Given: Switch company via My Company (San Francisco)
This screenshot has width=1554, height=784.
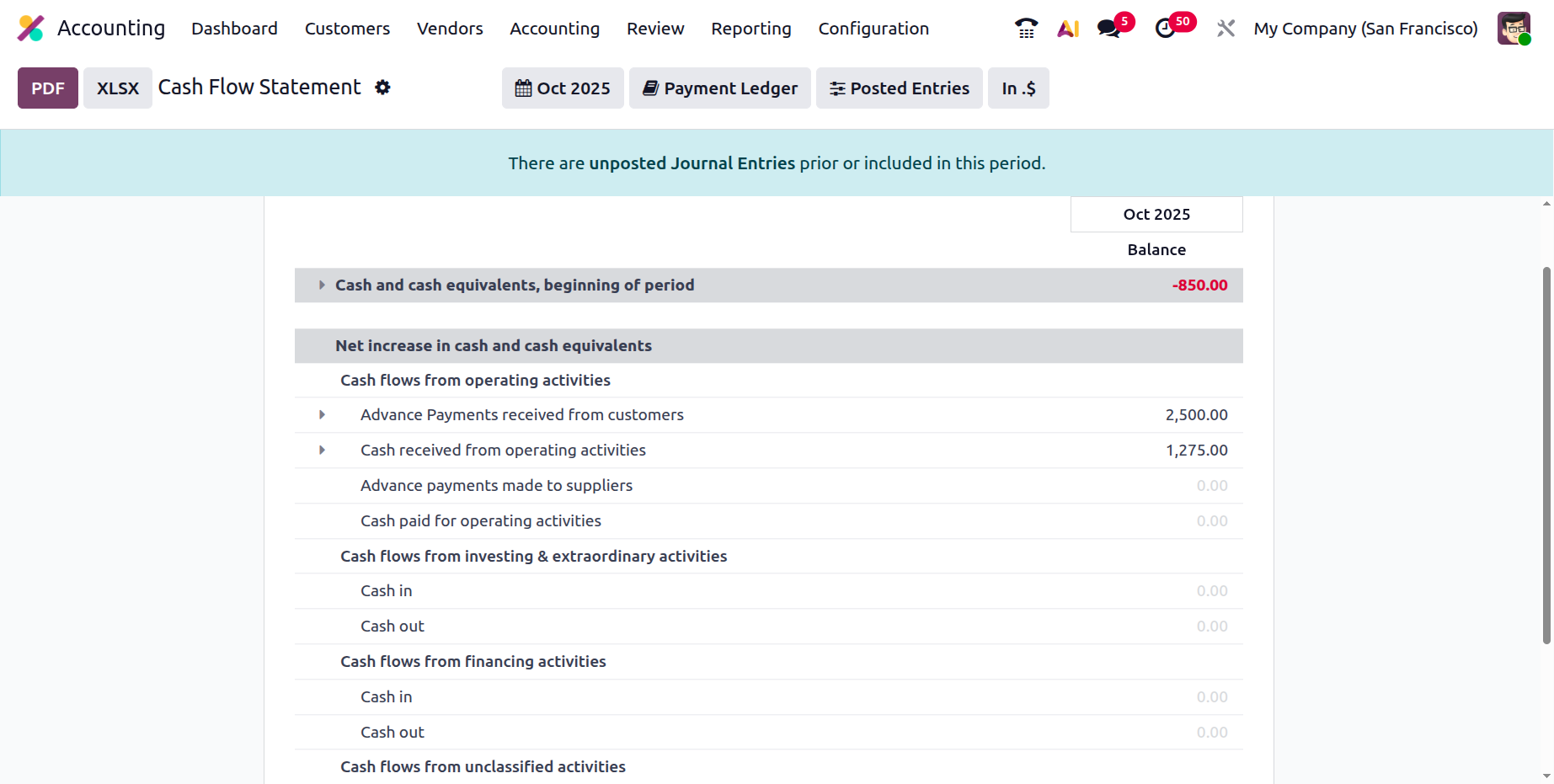Looking at the screenshot, I should coord(1365,29).
